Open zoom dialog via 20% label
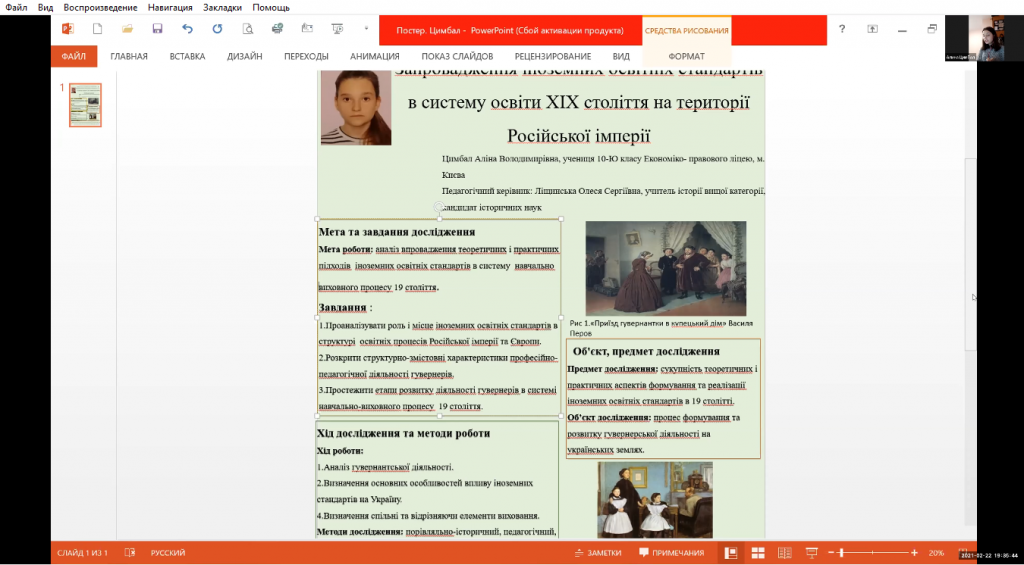 click(936, 553)
